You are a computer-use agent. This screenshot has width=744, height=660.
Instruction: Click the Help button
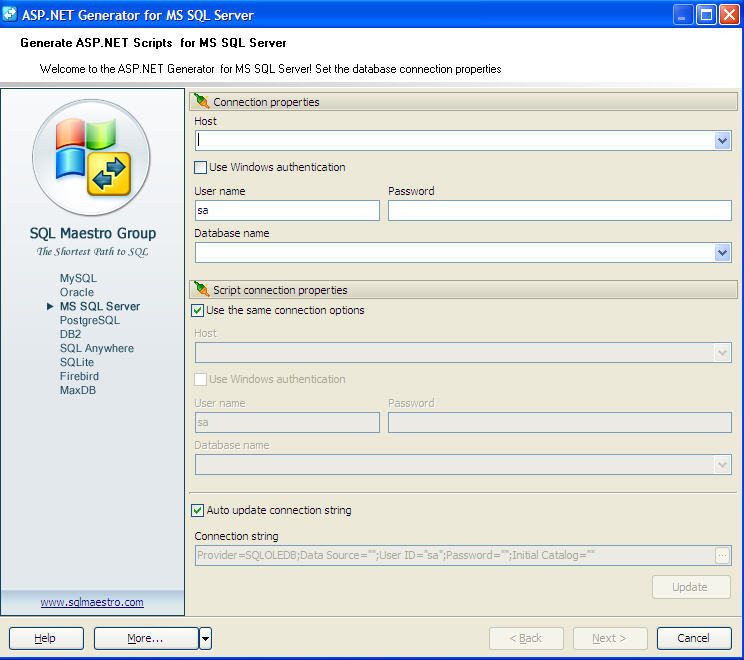point(46,639)
